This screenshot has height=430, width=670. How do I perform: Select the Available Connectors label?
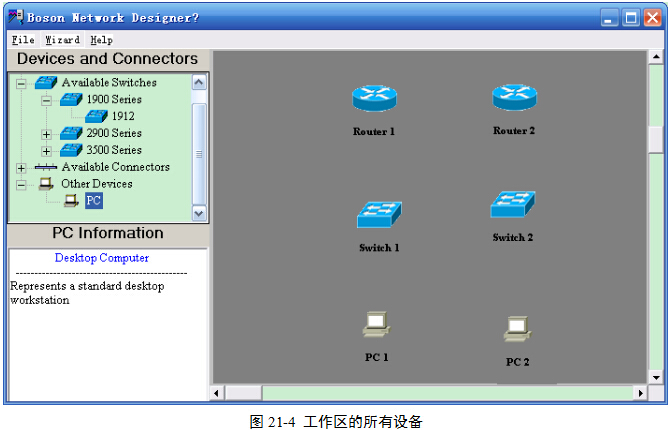115,167
